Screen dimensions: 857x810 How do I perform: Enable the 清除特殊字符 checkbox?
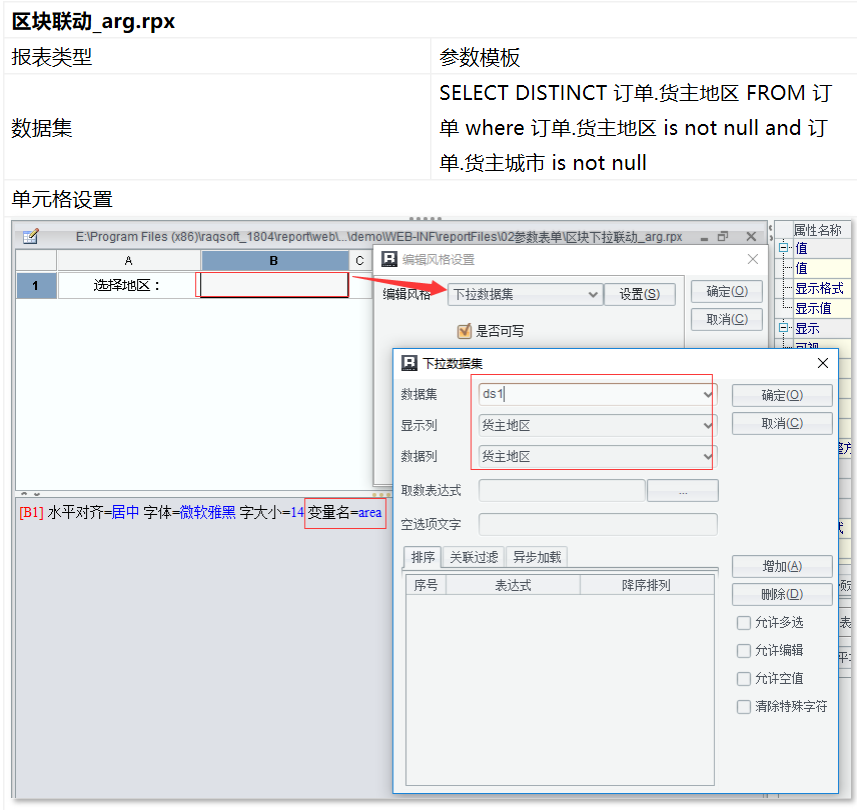click(x=743, y=707)
